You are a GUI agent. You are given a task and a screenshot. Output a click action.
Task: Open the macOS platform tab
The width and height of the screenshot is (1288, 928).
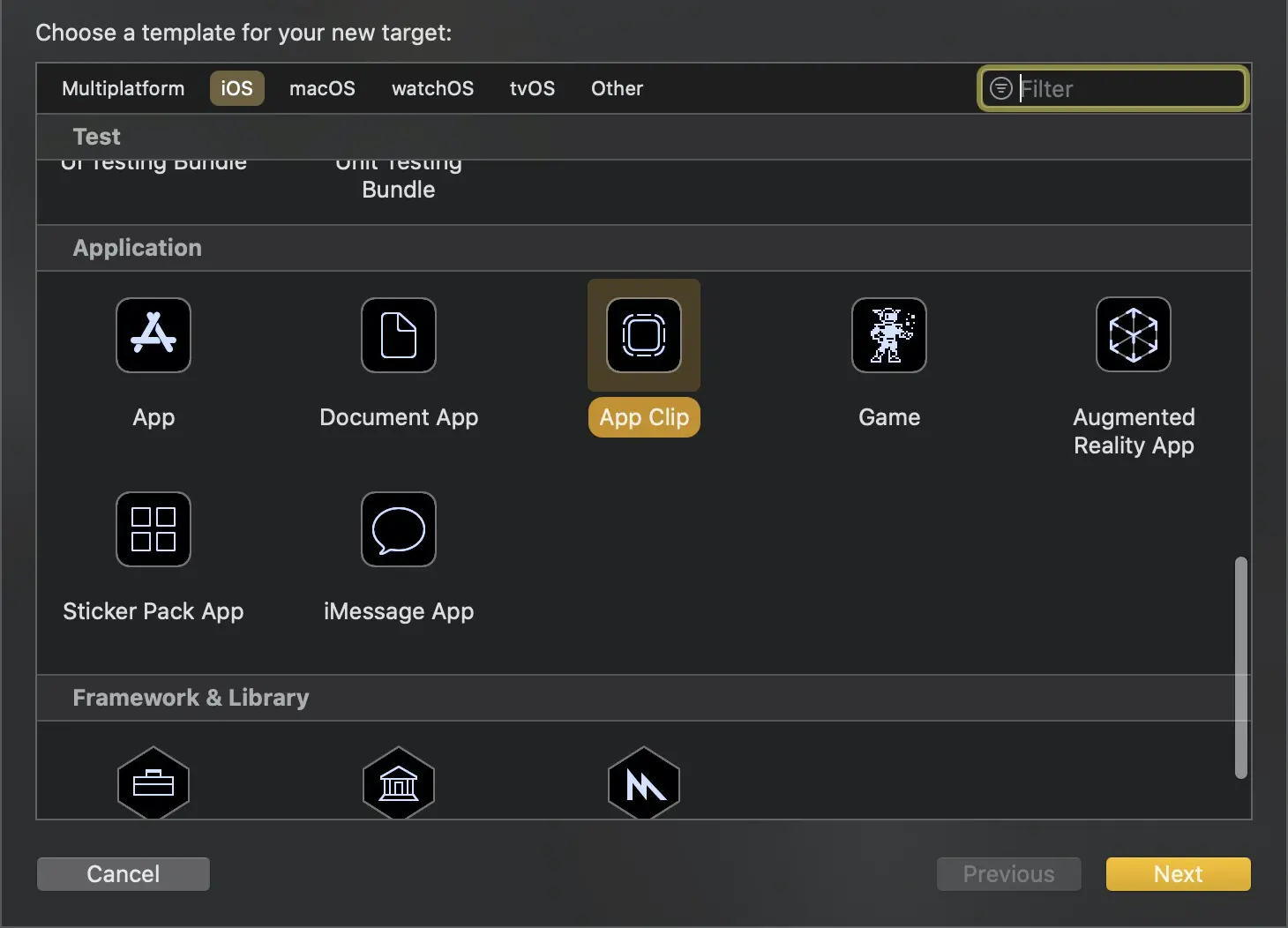coord(322,88)
